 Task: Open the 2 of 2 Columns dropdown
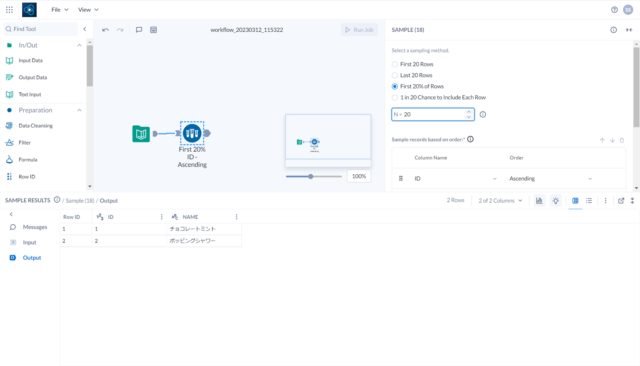tap(500, 201)
